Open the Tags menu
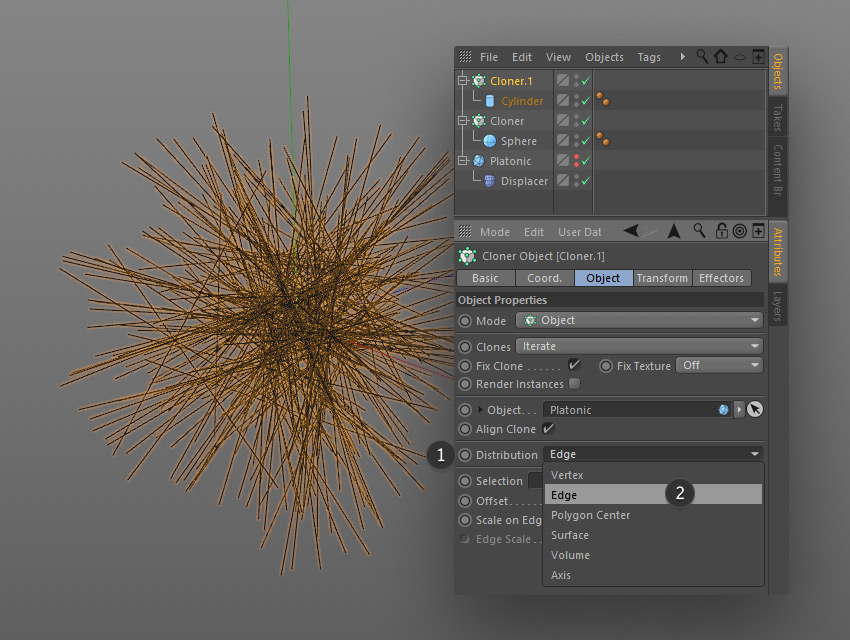The image size is (850, 640). (x=649, y=57)
